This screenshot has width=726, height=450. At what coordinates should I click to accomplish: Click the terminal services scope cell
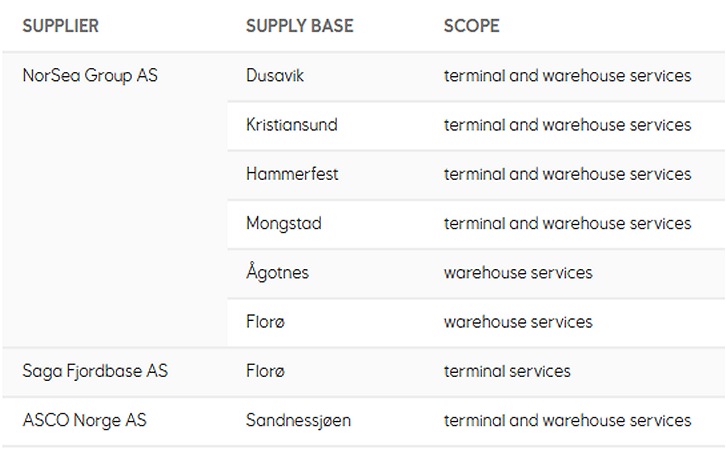tap(507, 371)
